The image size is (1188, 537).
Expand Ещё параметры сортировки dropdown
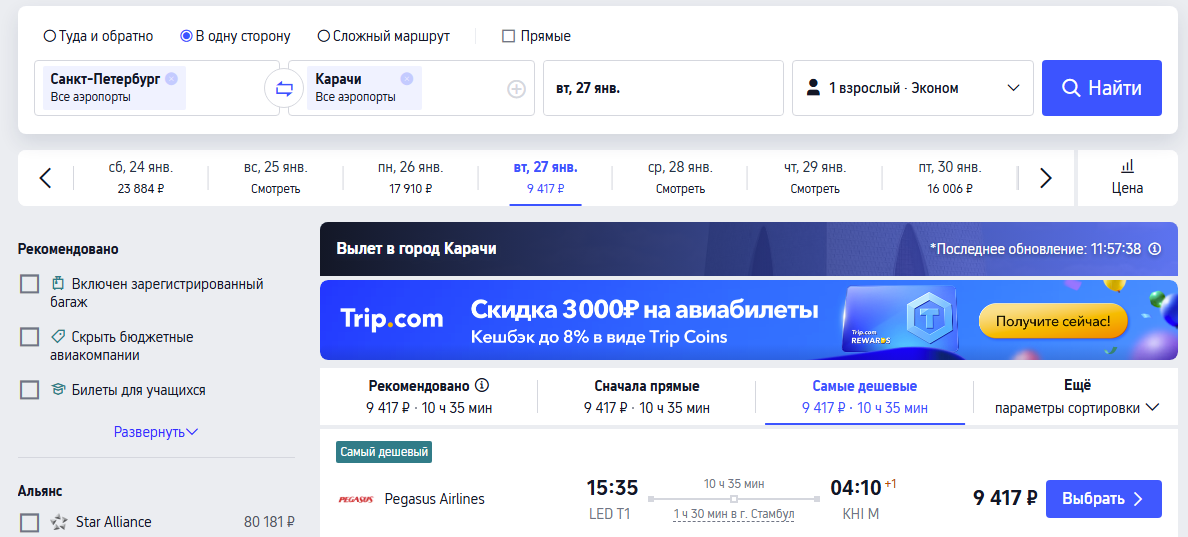(1076, 397)
